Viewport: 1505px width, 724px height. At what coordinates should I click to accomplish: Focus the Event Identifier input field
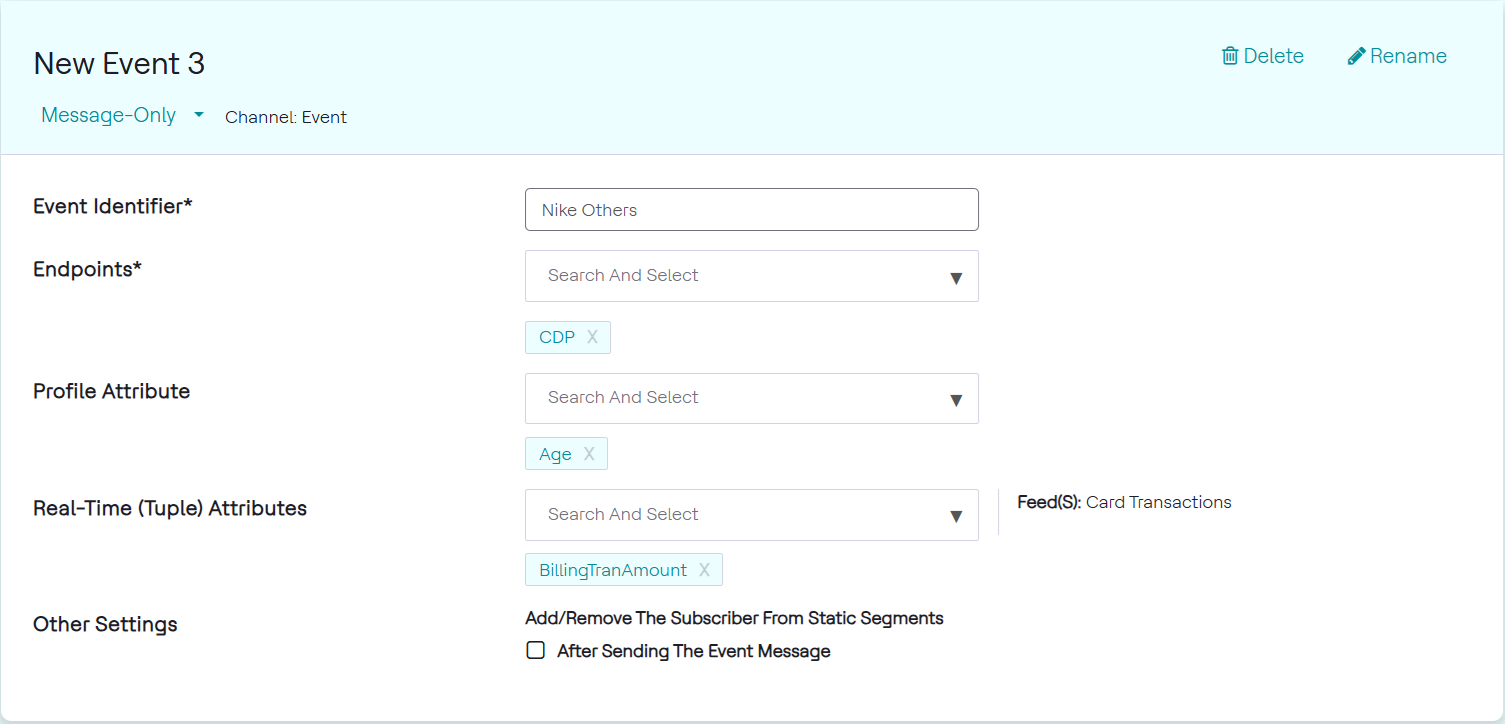[x=751, y=210]
